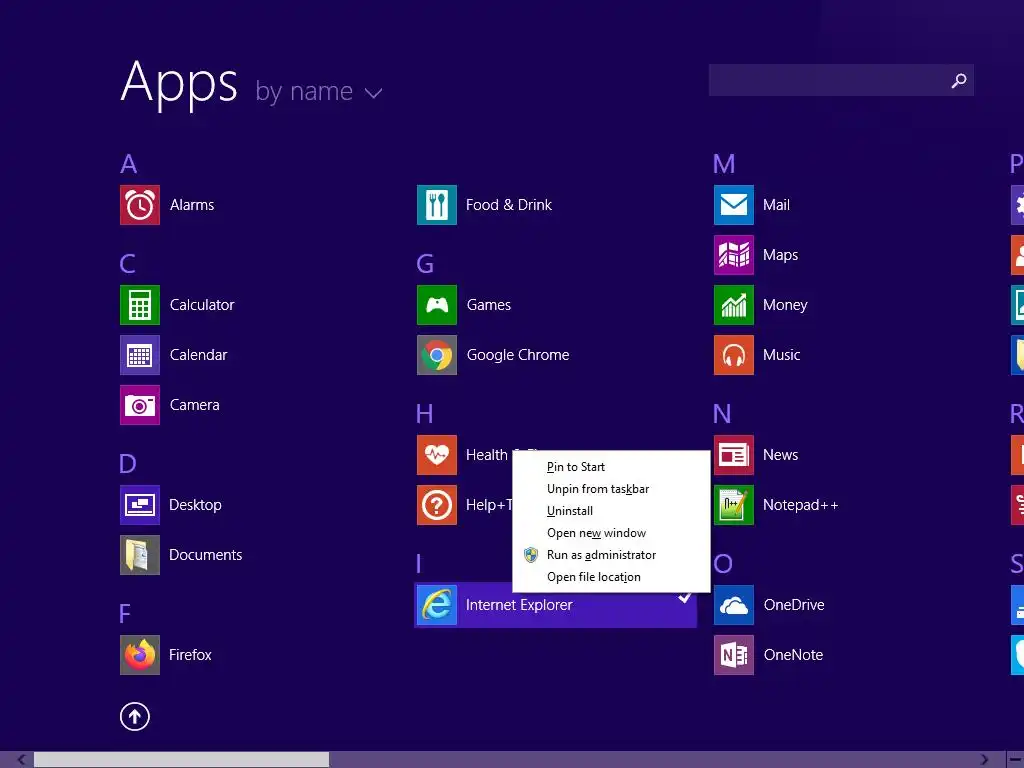
Task: Click the letter N group header
Action: (722, 414)
